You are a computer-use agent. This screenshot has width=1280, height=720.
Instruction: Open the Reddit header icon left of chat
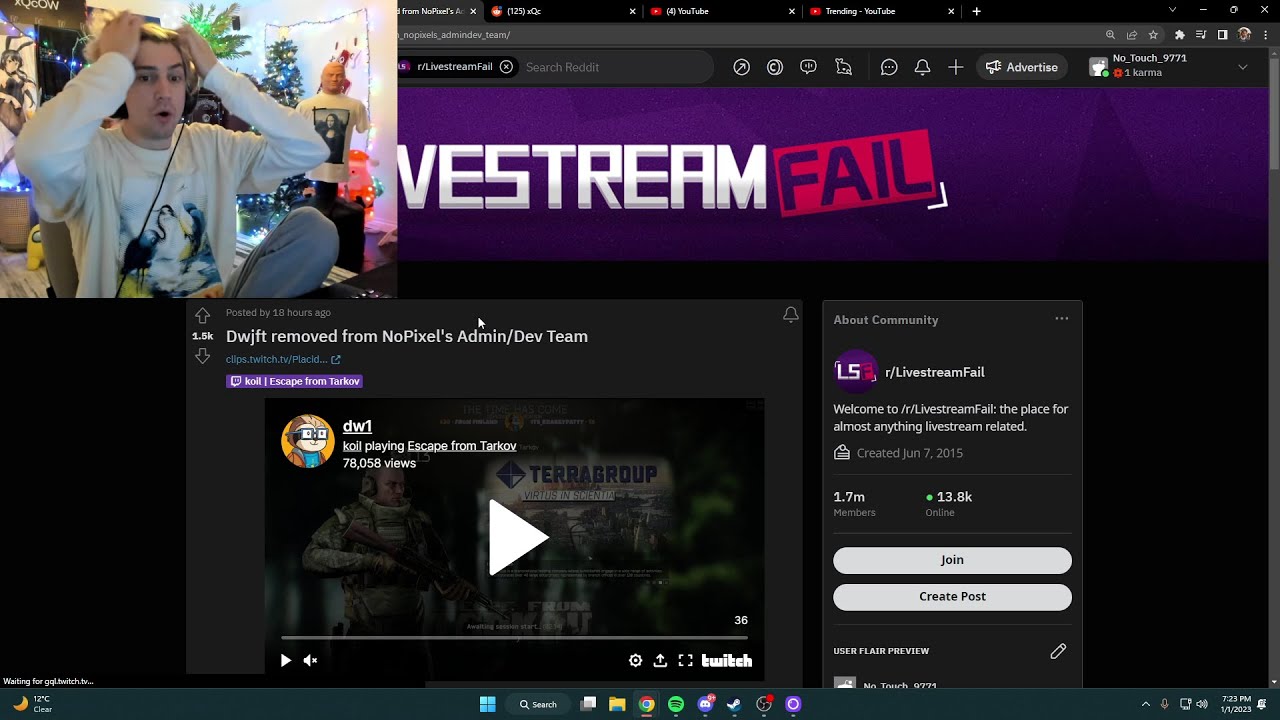tap(844, 67)
